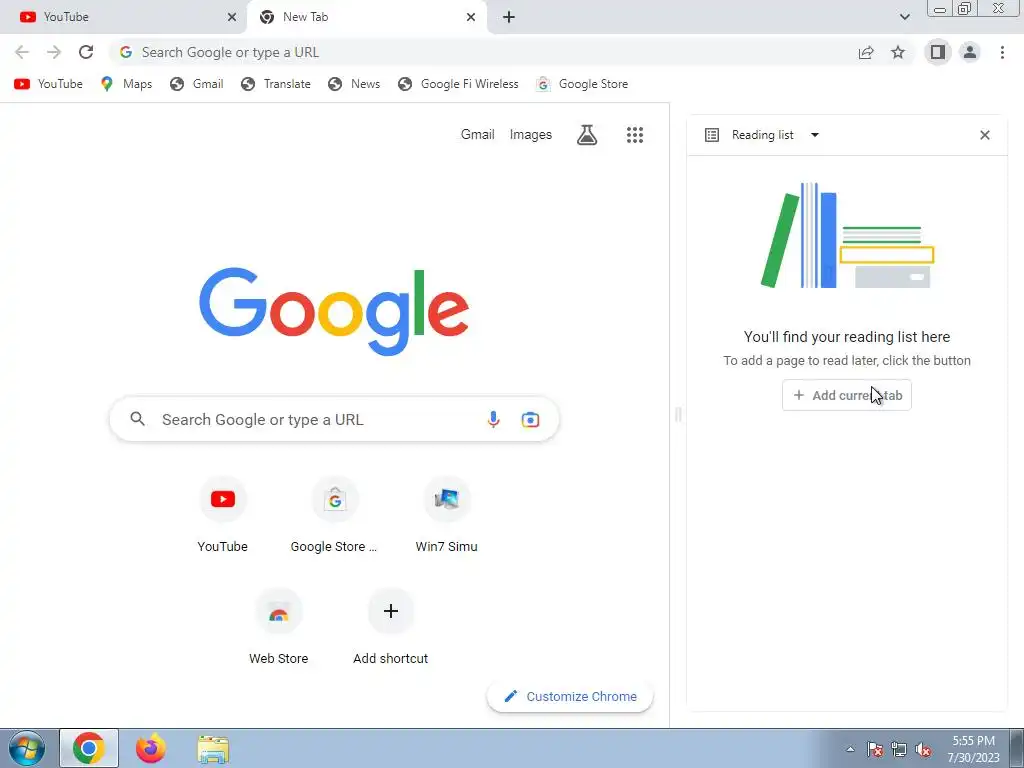Open Maps bookmark
The width and height of the screenshot is (1024, 768).
pos(127,84)
